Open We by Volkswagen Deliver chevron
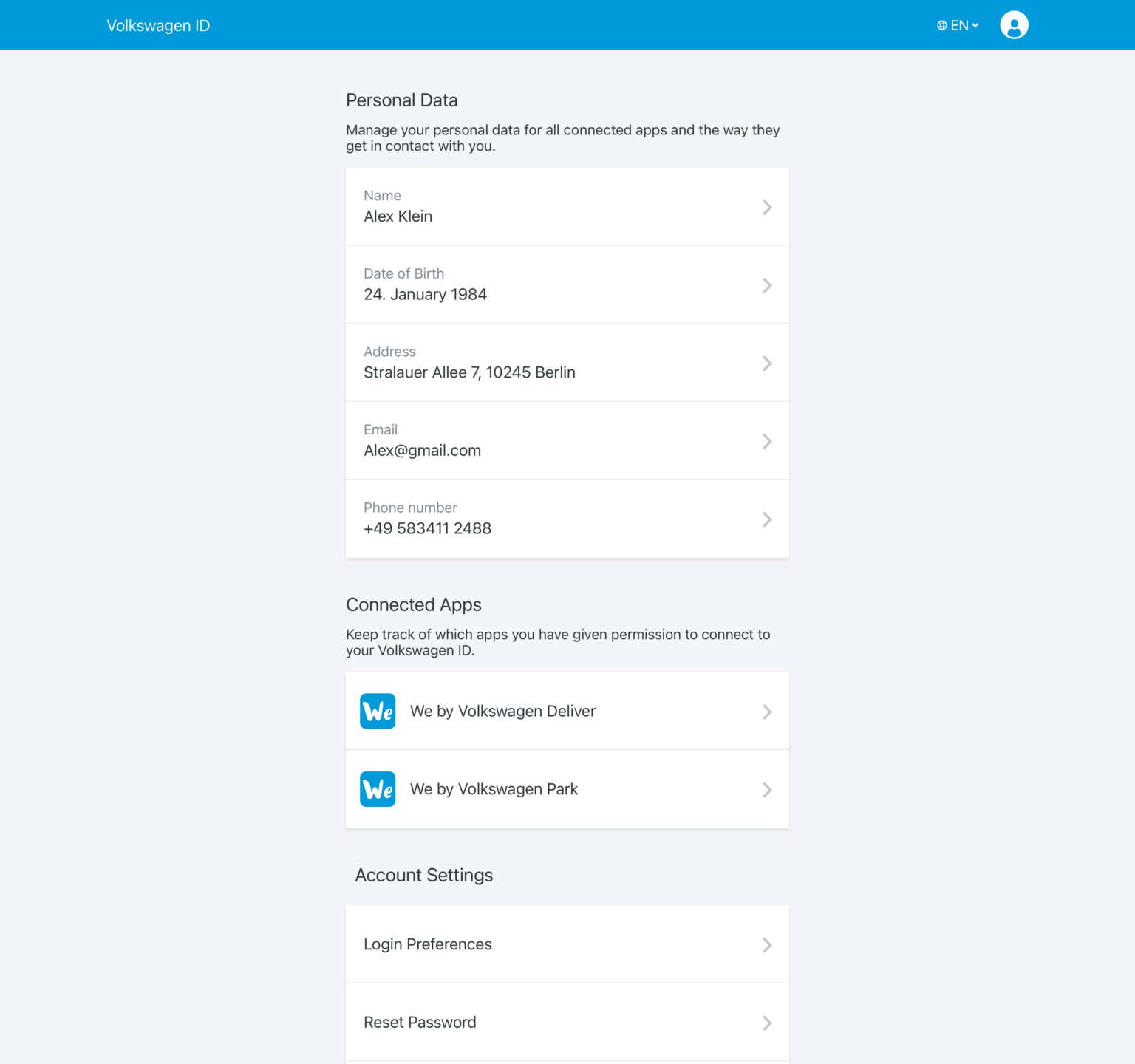This screenshot has width=1135, height=1064. coord(767,712)
